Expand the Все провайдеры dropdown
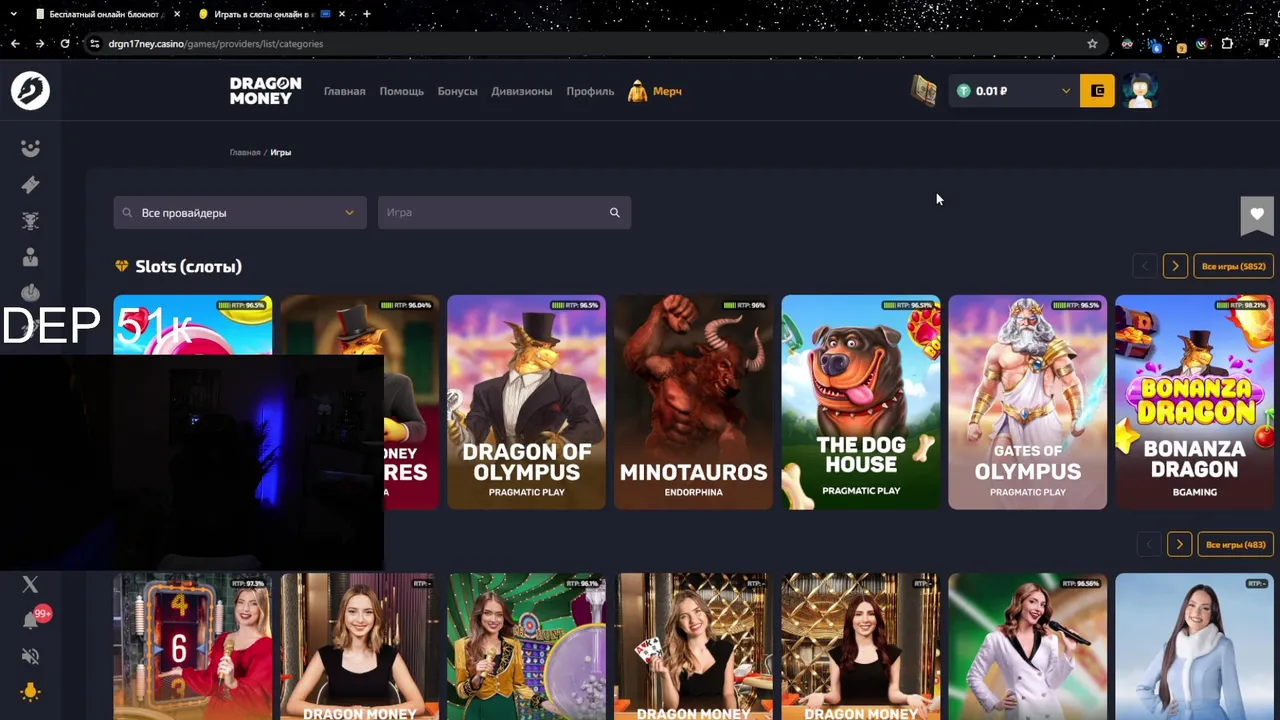 click(239, 212)
